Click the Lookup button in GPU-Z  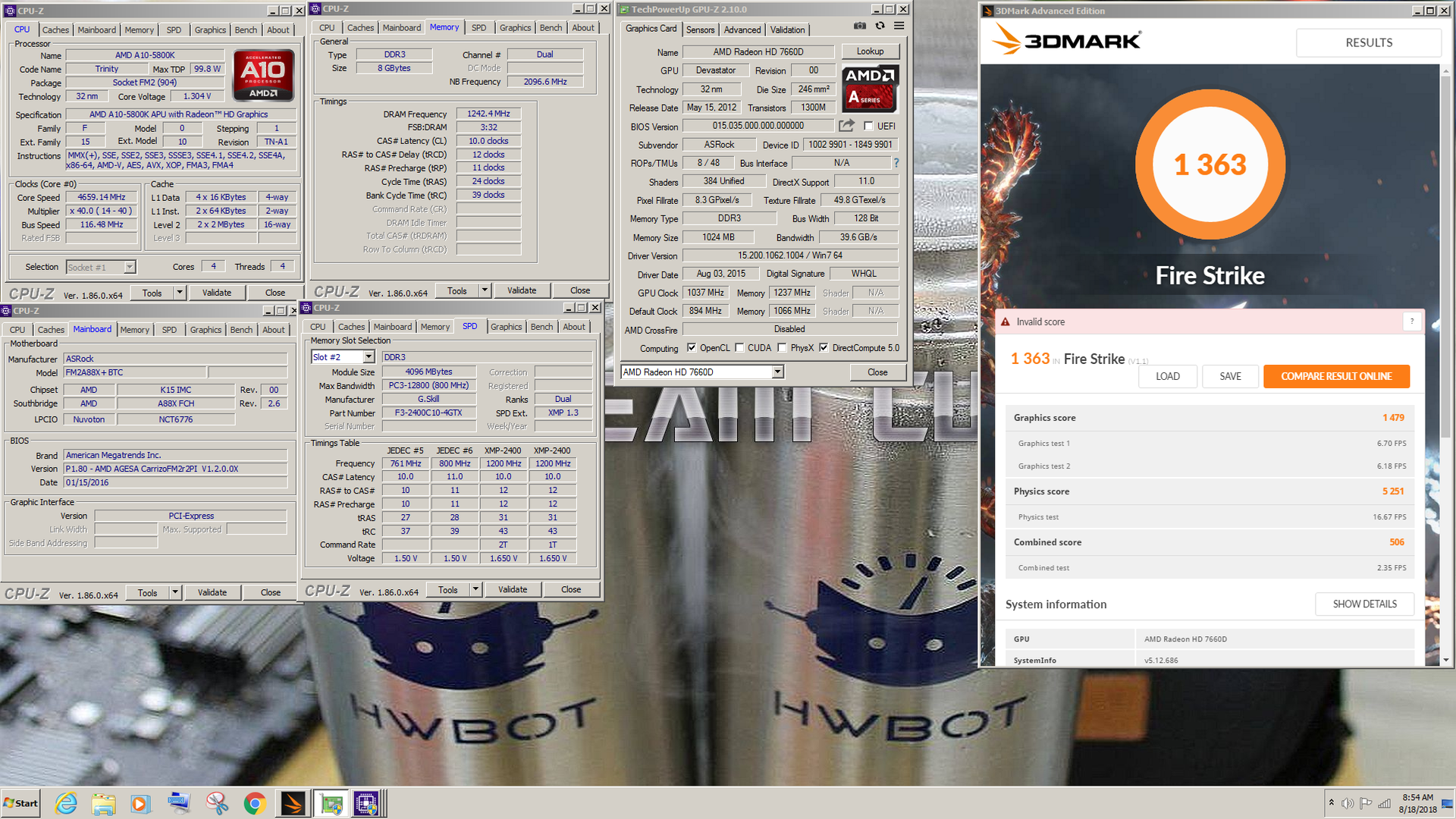click(x=870, y=52)
